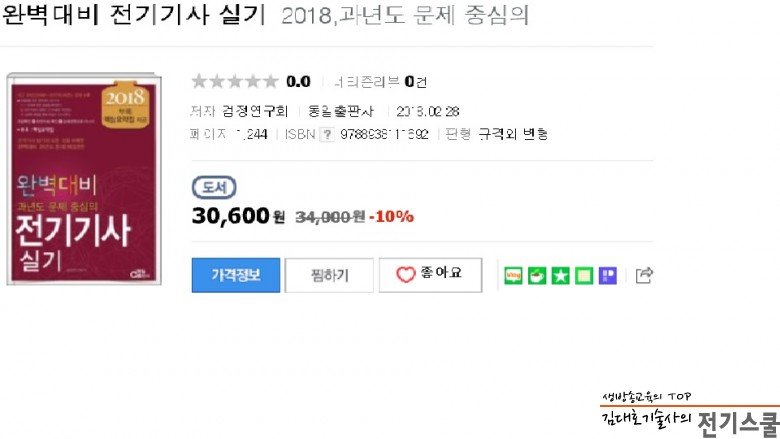Screen dimensions: 780x439
Task: Open the share arrow icon
Action: coord(644,276)
